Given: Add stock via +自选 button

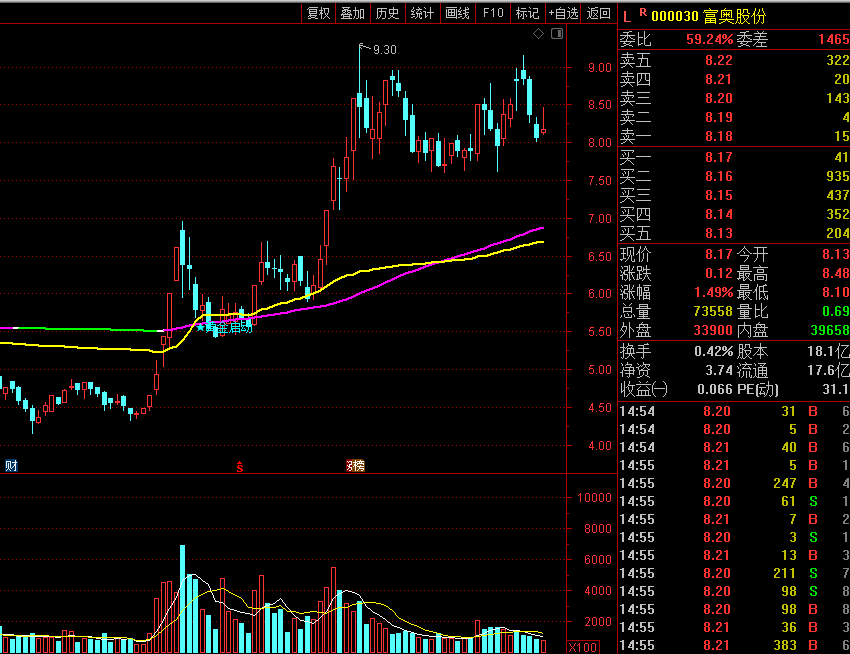Looking at the screenshot, I should pos(563,14).
